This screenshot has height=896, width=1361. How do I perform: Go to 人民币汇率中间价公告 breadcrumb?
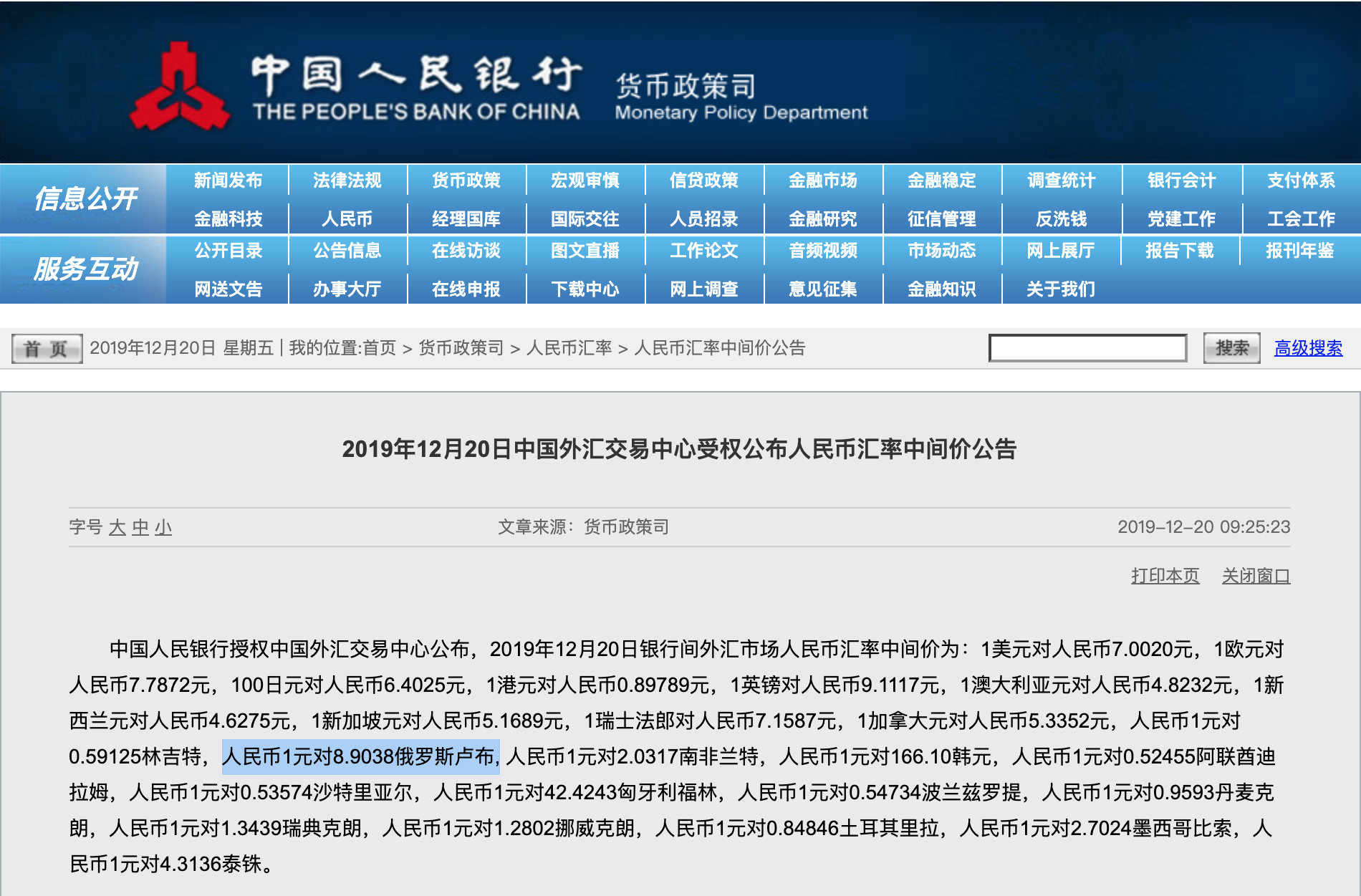coord(720,348)
